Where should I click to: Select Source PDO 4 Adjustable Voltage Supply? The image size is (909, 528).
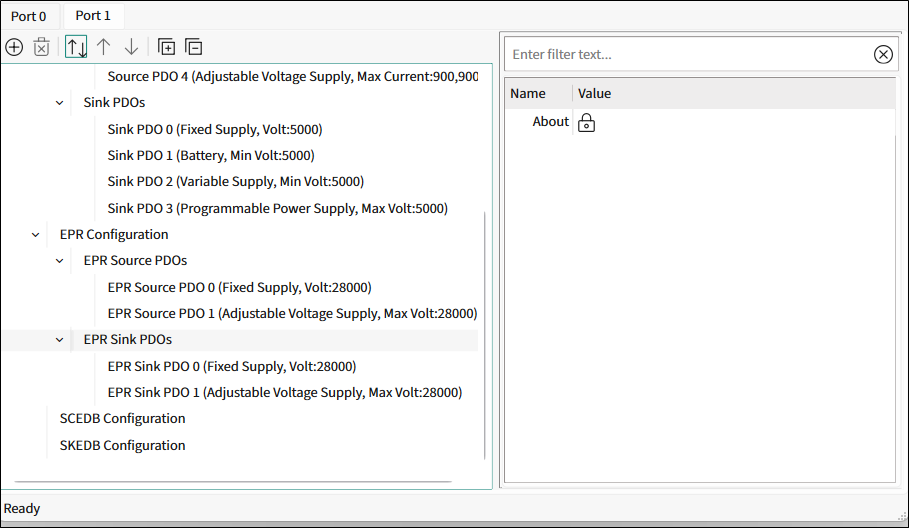click(x=293, y=77)
